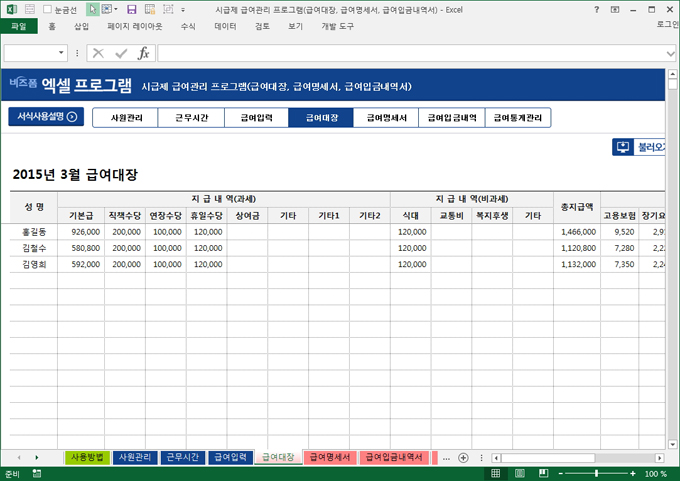Click the insert function fx icon
This screenshot has height=481, width=680.
(x=143, y=53)
